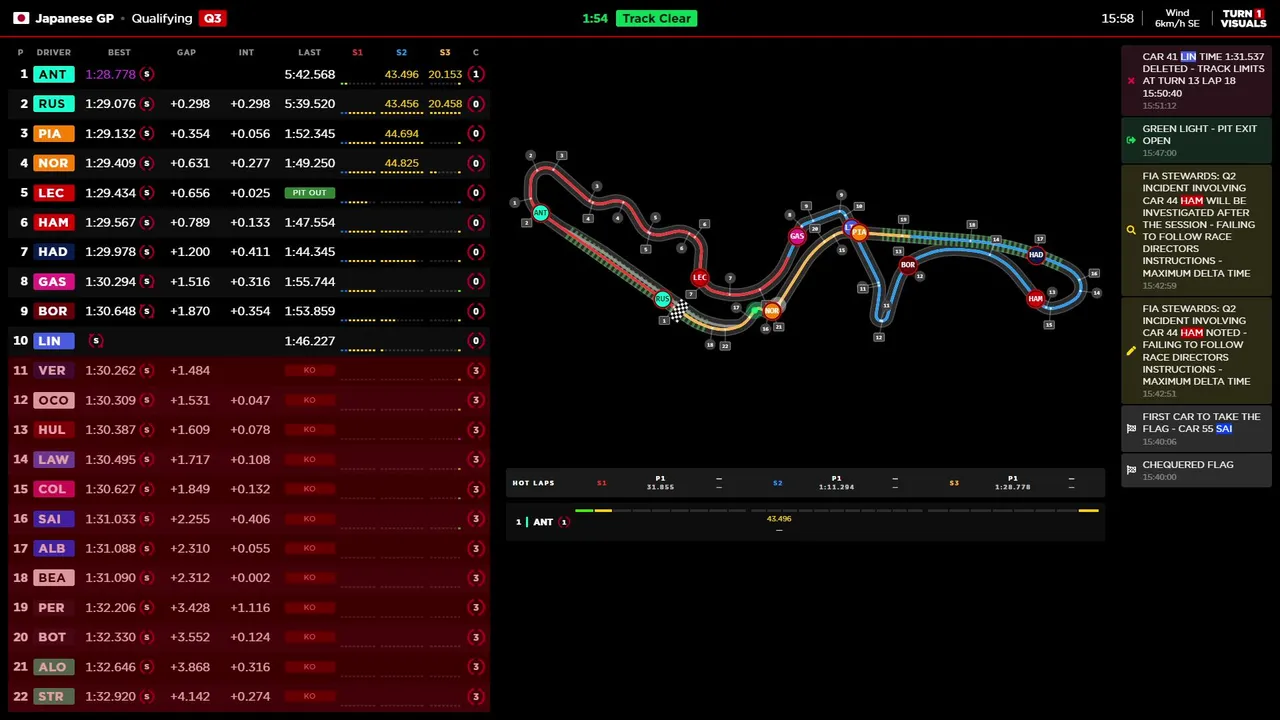The image size is (1280, 720).
Task: Select the BEA driver tag in standings
Action: 53,578
